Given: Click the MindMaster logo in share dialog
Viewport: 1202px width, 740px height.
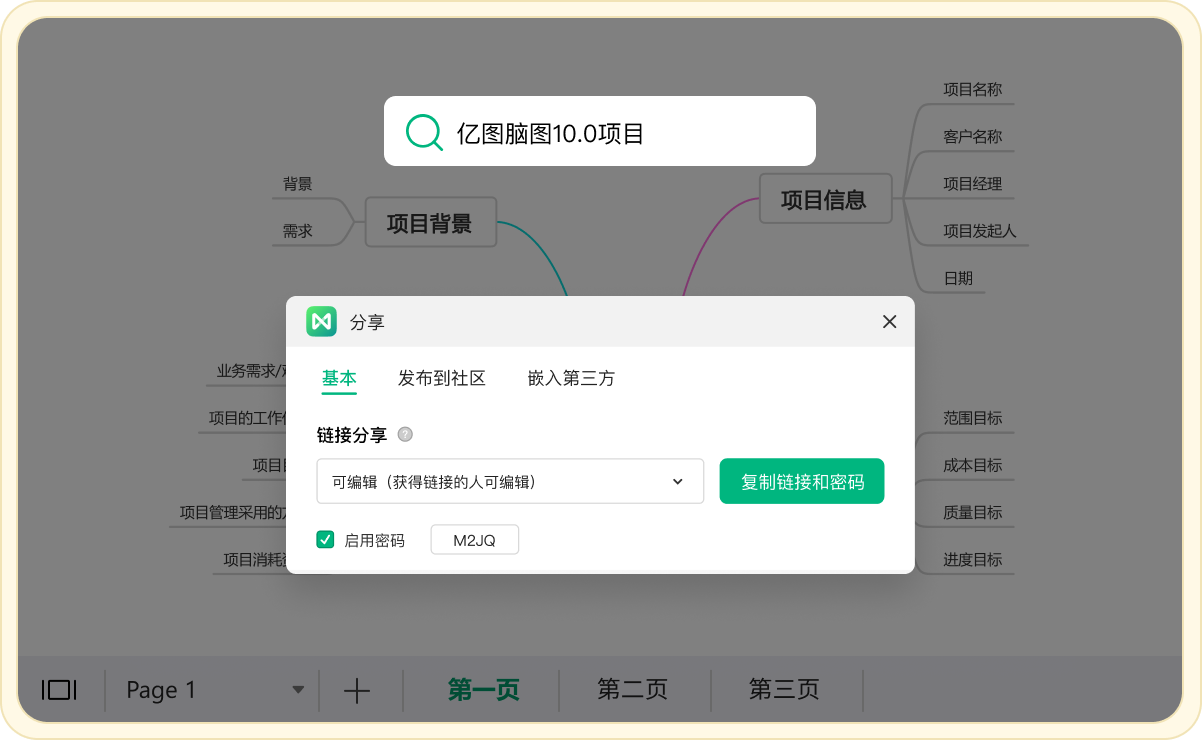Looking at the screenshot, I should (x=321, y=321).
